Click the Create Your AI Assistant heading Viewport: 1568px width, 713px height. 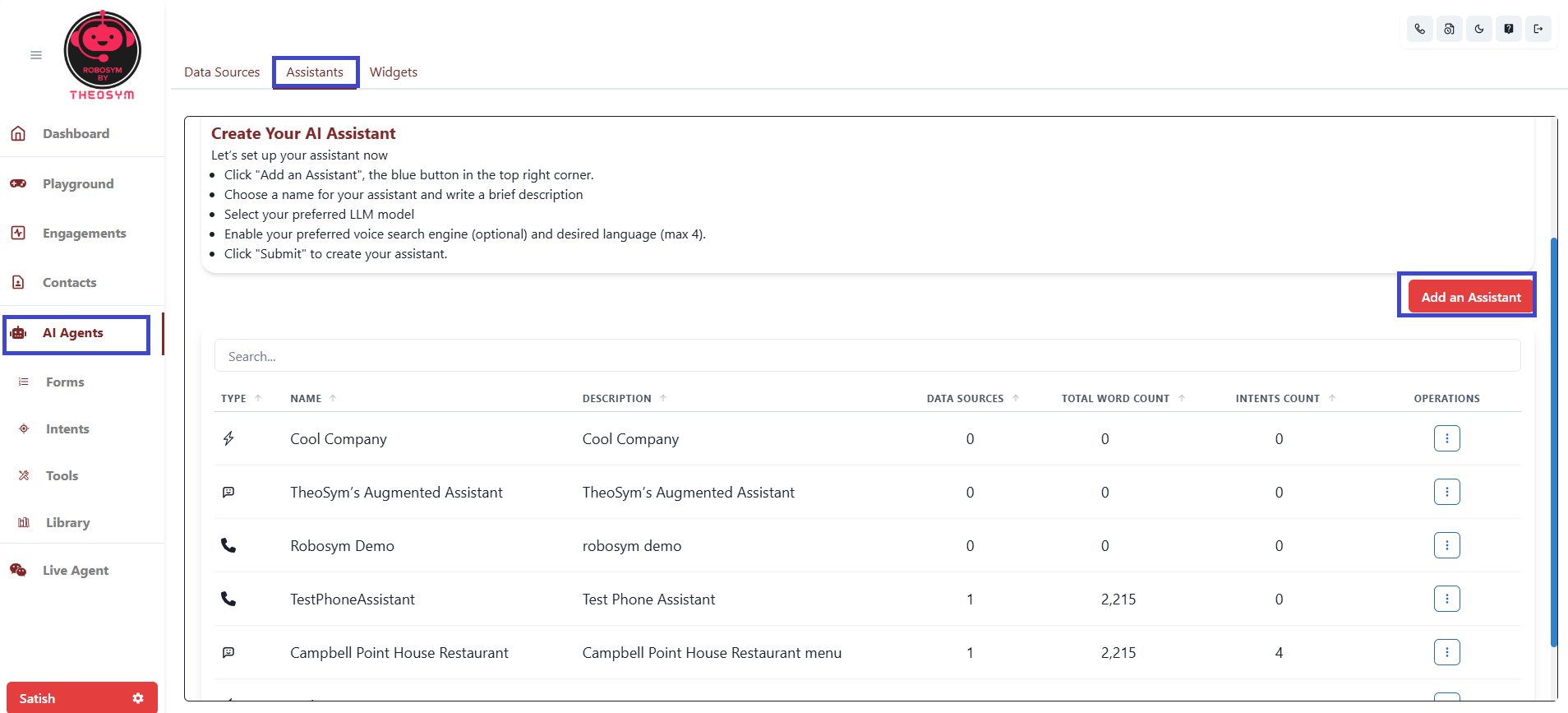303,133
